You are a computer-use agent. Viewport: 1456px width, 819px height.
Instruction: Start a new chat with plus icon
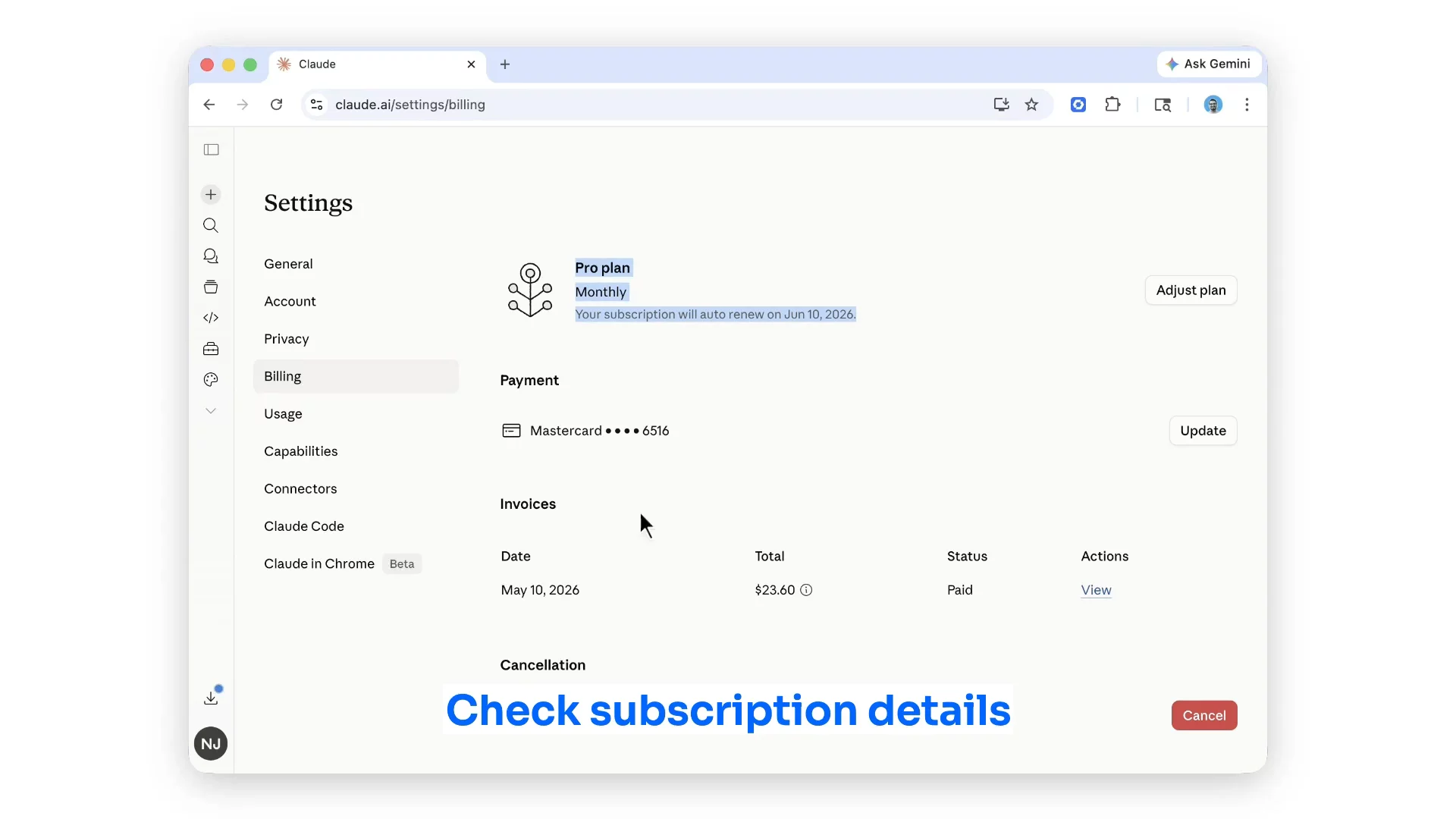coord(211,194)
